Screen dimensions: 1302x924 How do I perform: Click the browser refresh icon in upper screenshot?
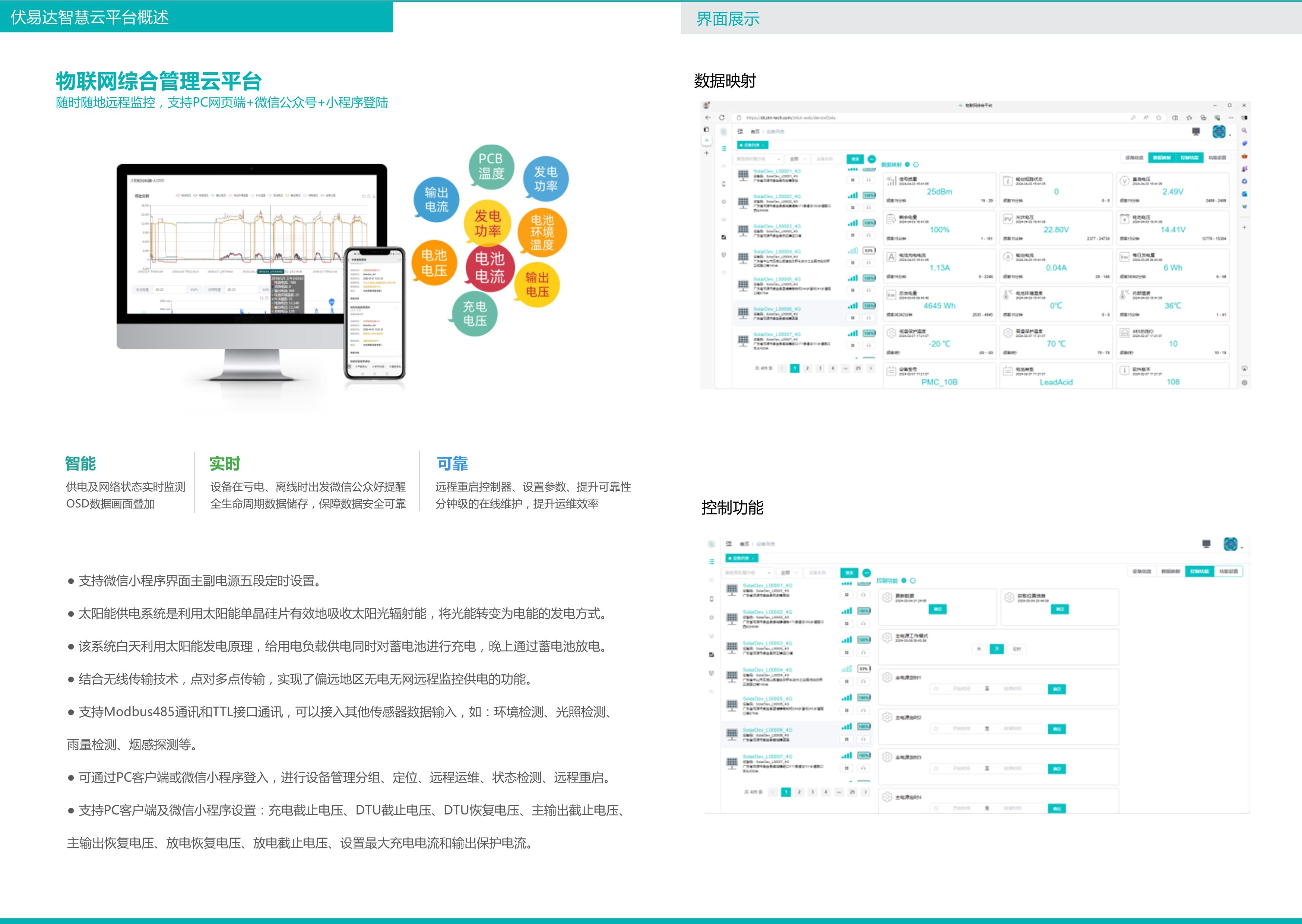point(721,118)
